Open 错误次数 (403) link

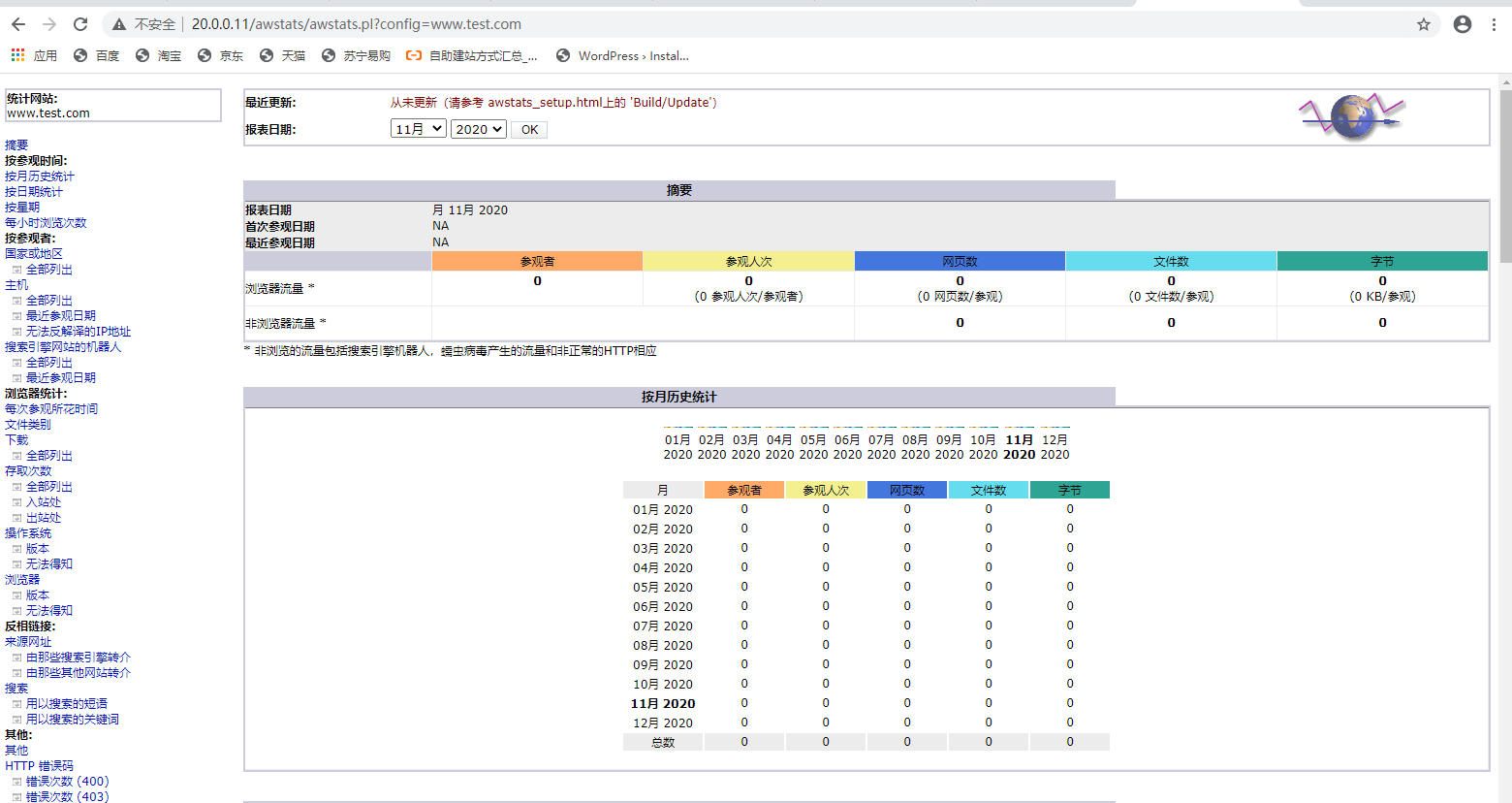coord(68,797)
